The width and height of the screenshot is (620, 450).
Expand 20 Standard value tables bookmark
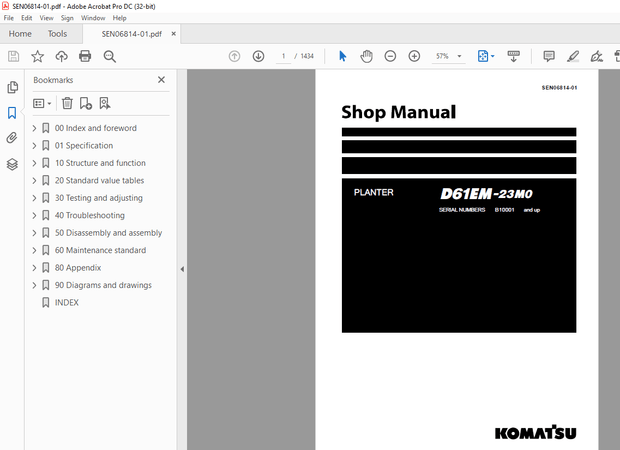(34, 180)
